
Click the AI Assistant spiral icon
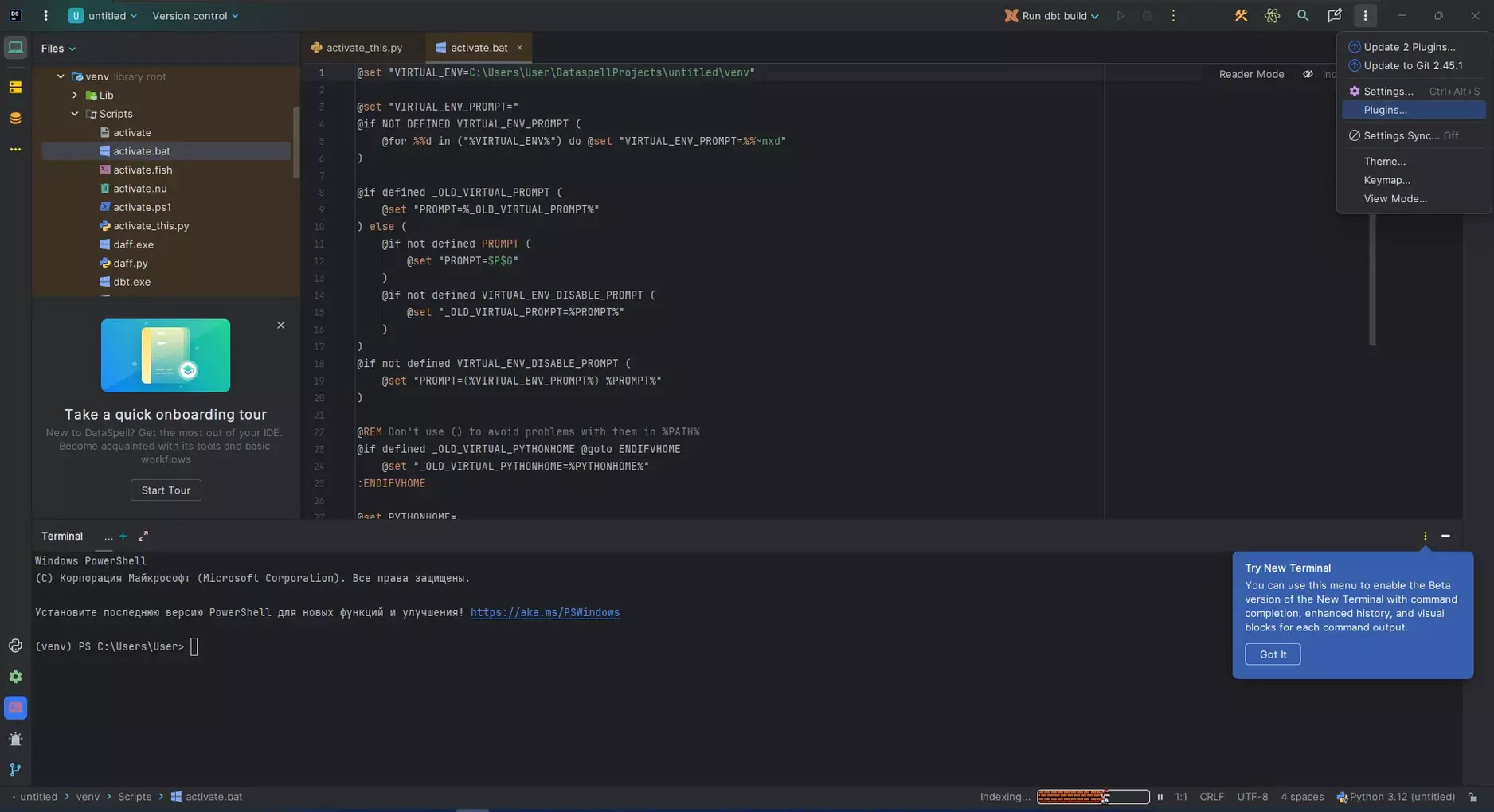point(1272,16)
